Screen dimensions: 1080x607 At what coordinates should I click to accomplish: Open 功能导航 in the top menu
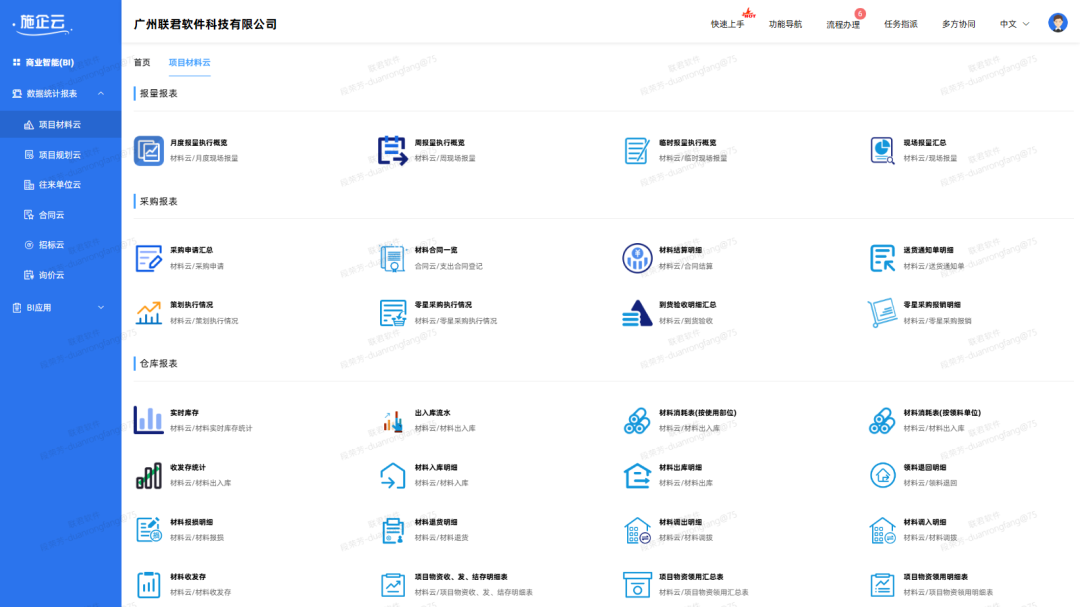785,22
